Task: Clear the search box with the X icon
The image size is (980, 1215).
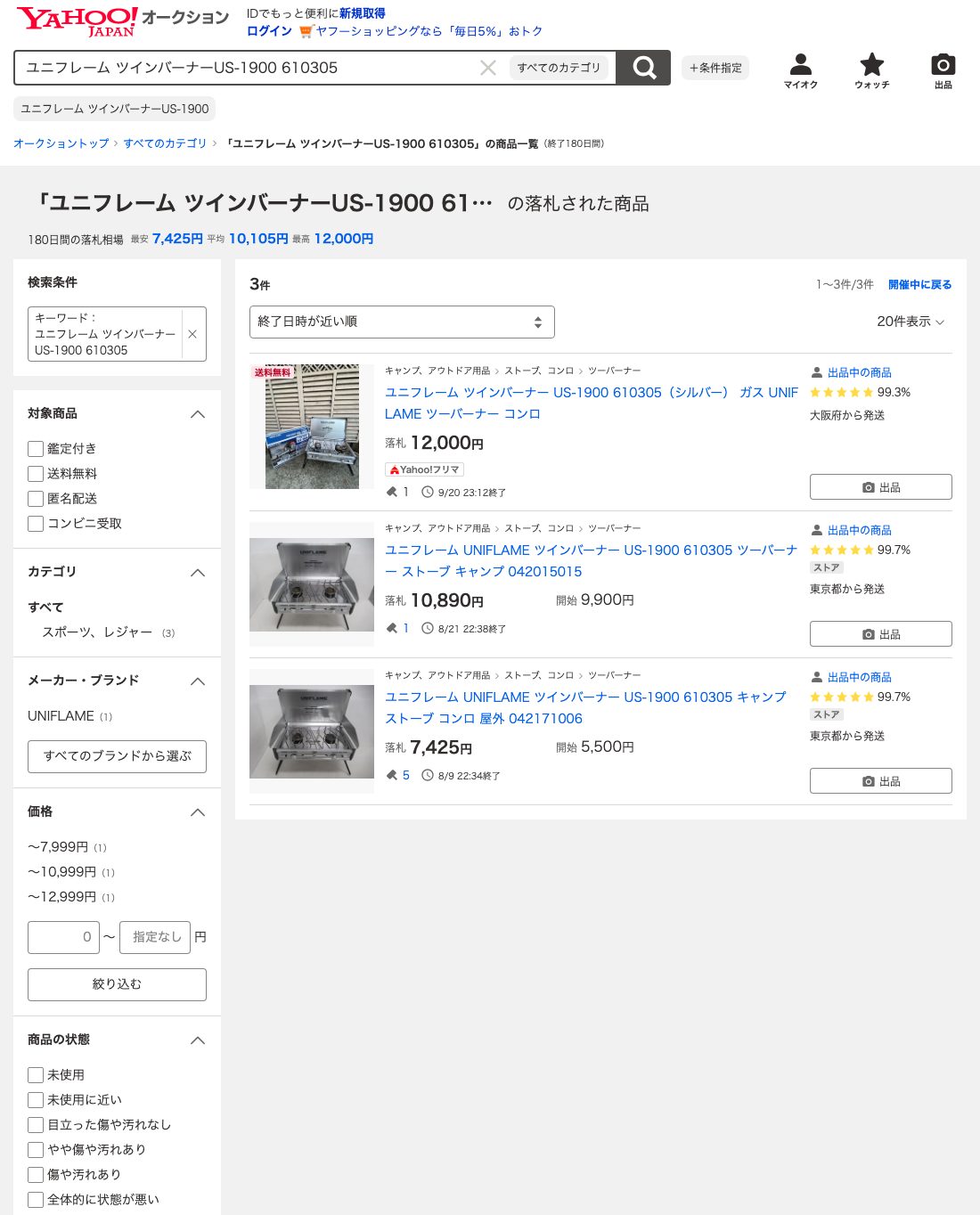Action: [488, 68]
